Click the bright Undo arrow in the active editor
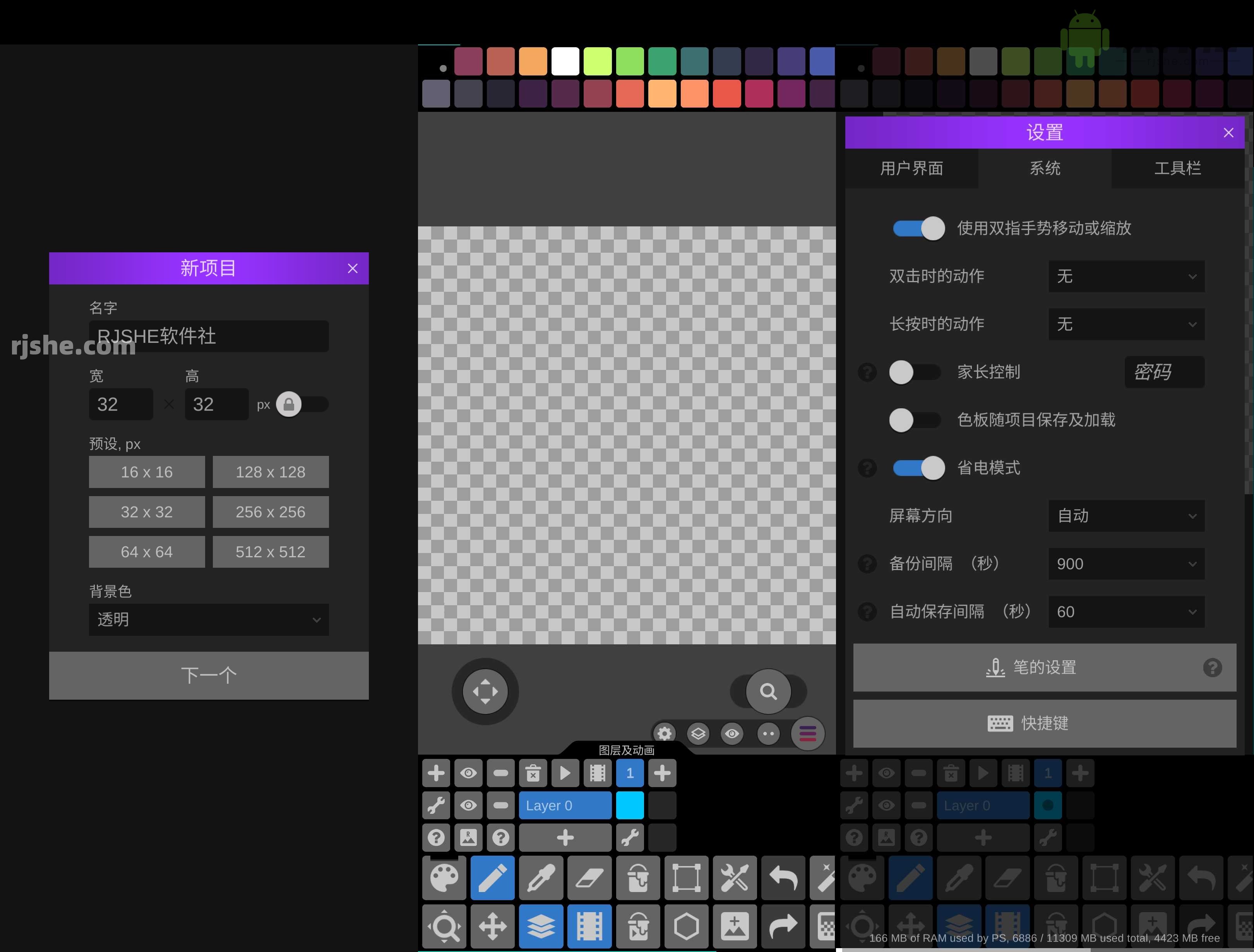The image size is (1254, 952). tap(783, 878)
